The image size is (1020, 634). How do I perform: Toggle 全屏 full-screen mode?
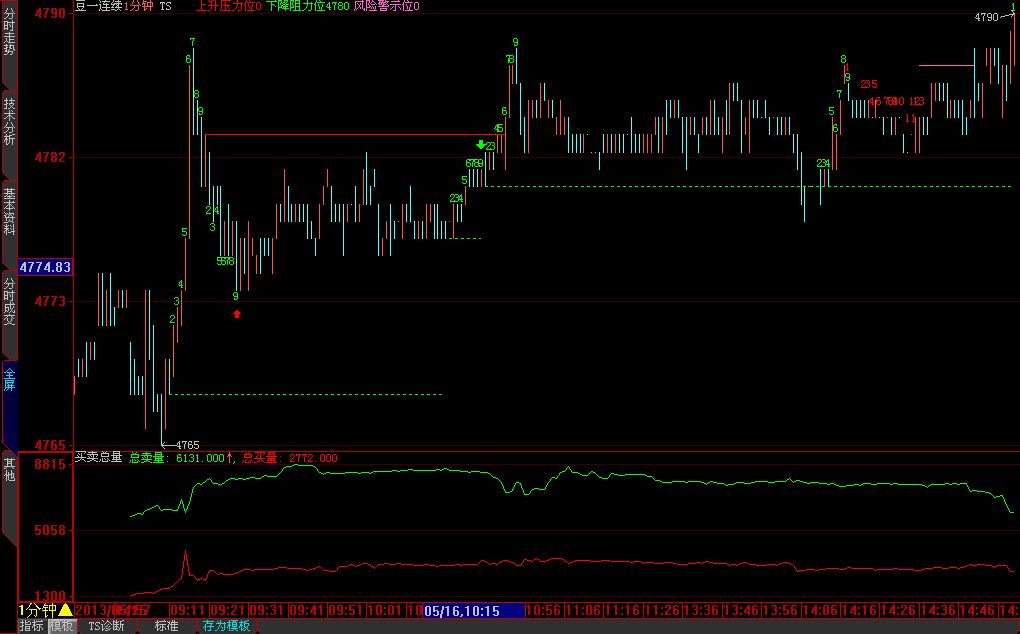(x=9, y=380)
